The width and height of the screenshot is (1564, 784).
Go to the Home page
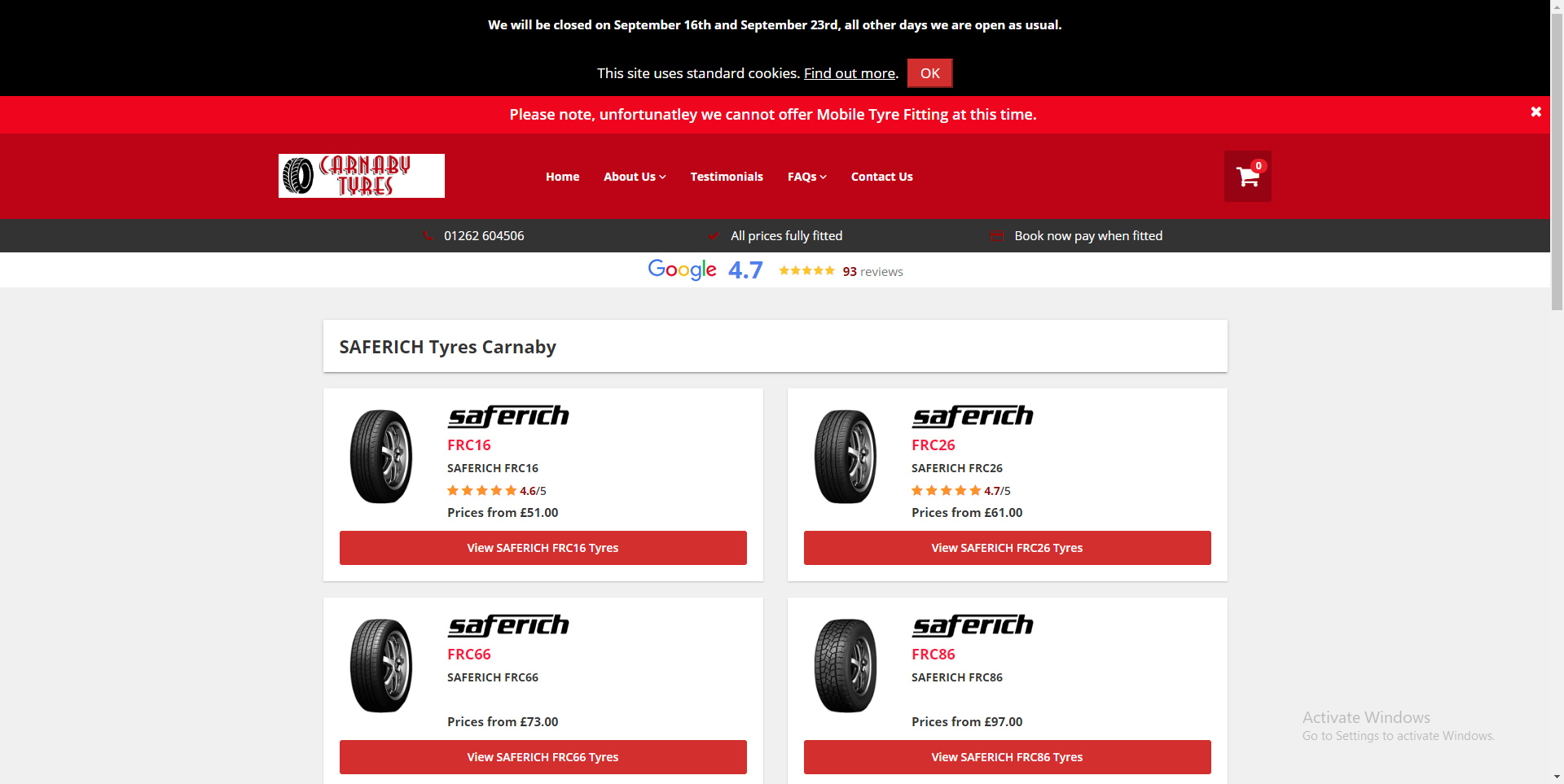click(562, 177)
